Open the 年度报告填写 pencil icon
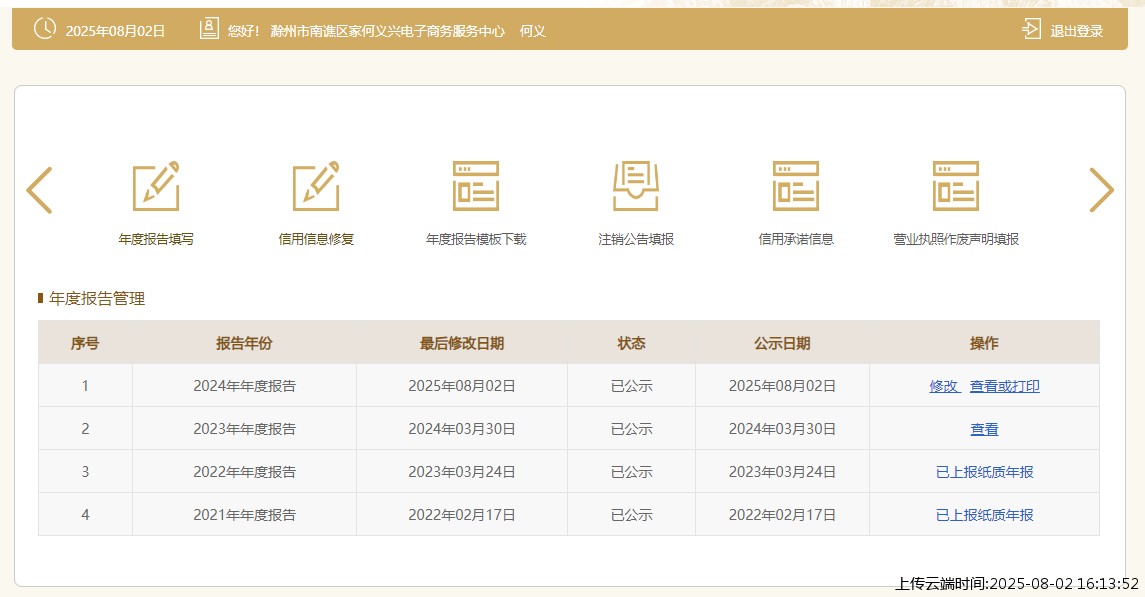Viewport: 1145px width, 597px height. [156, 186]
